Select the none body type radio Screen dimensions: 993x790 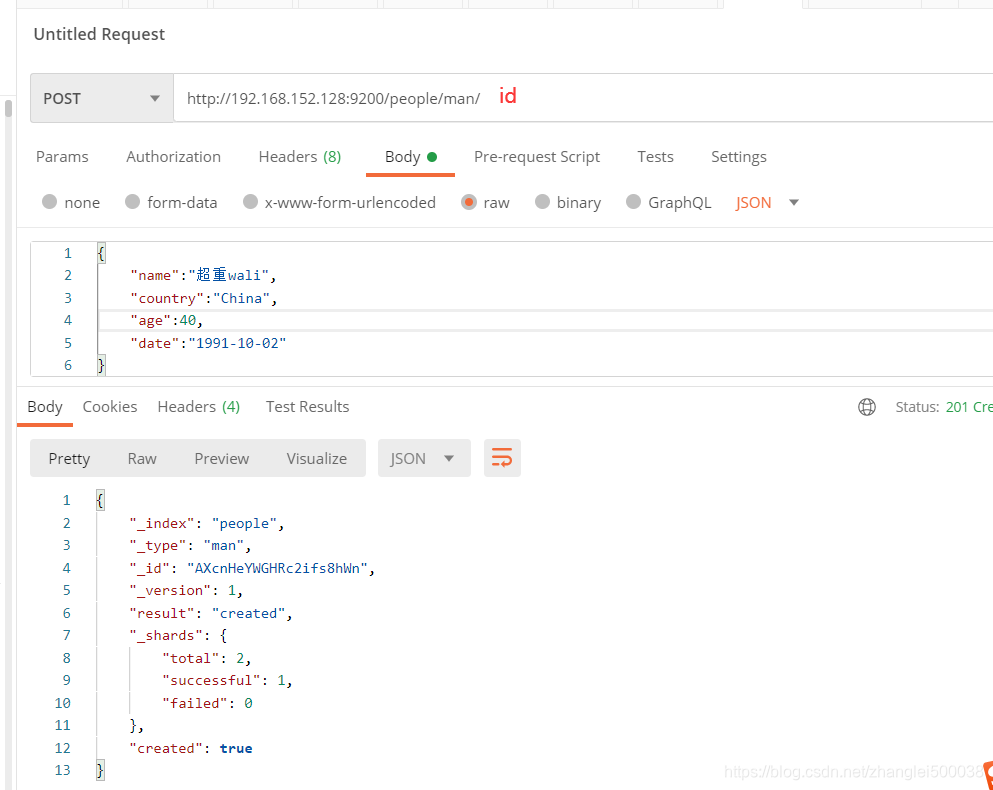(x=49, y=201)
